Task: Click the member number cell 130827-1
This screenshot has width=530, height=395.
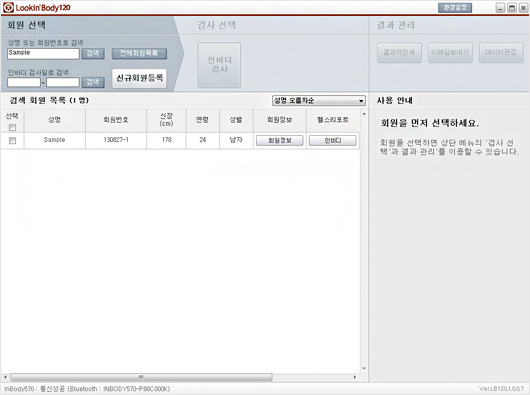Action: click(x=116, y=140)
